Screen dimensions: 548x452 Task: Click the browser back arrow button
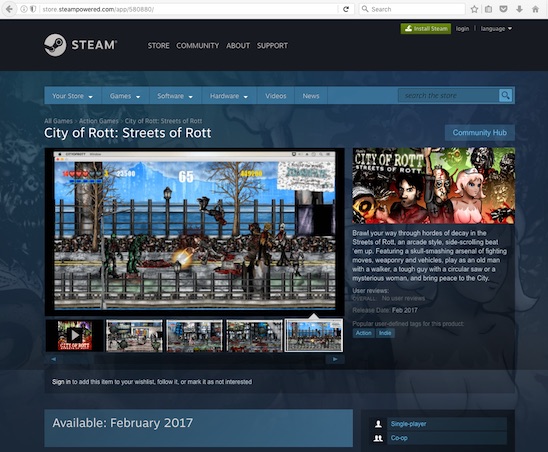click(9, 9)
